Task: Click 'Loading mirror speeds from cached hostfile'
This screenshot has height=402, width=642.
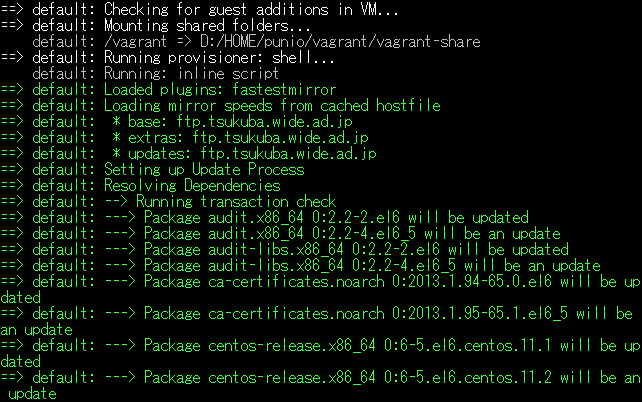Action: coord(272,106)
